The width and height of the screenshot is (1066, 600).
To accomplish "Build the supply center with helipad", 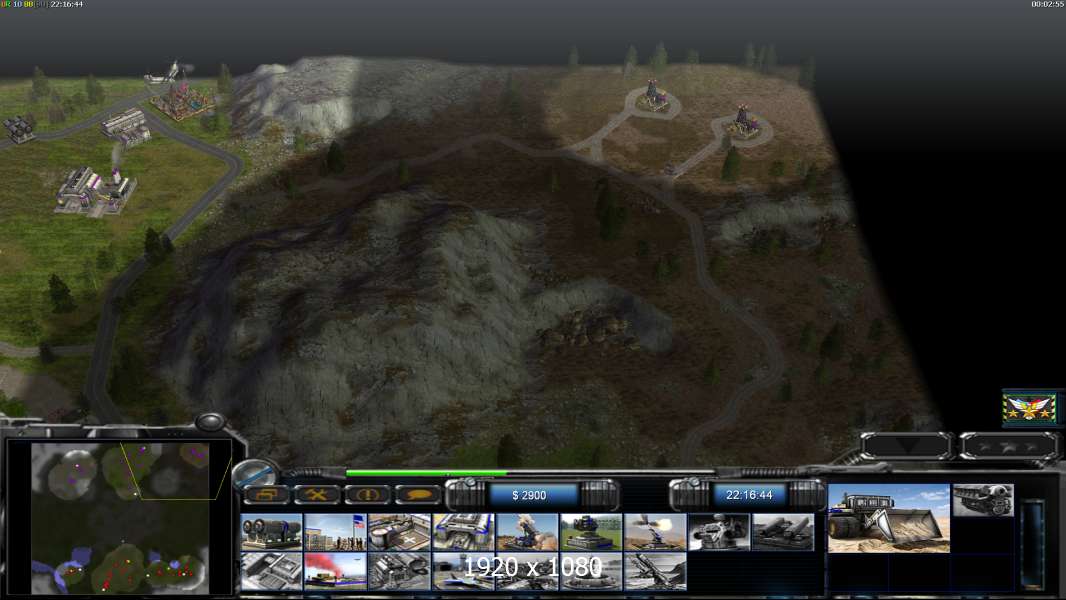I will [399, 531].
